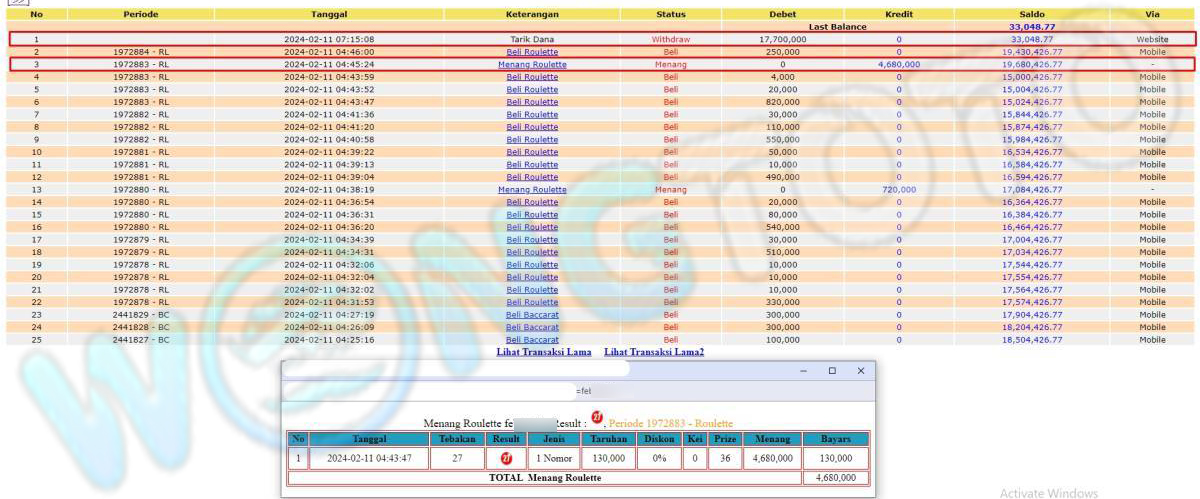Click Lihat Transaksi Lama link
1200x499 pixels.
[543, 352]
